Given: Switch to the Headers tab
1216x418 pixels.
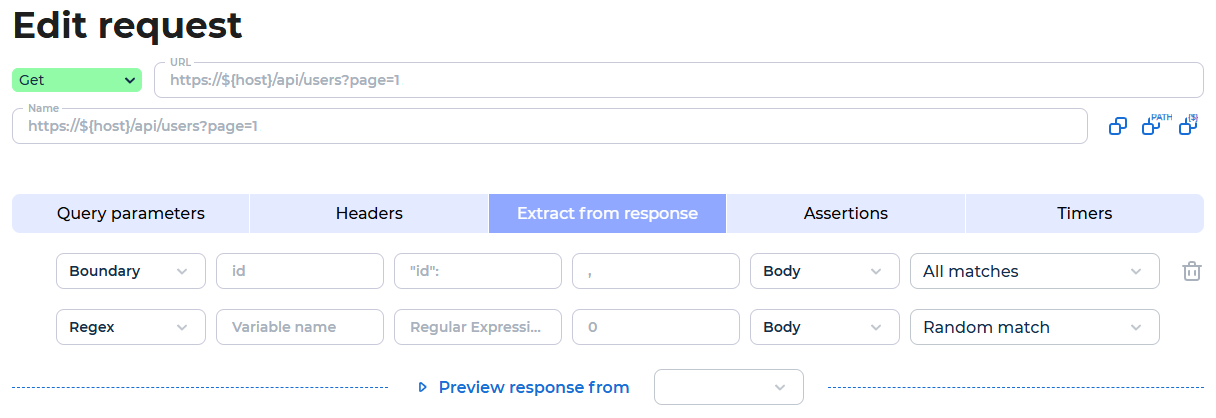Looking at the screenshot, I should pyautogui.click(x=369, y=213).
